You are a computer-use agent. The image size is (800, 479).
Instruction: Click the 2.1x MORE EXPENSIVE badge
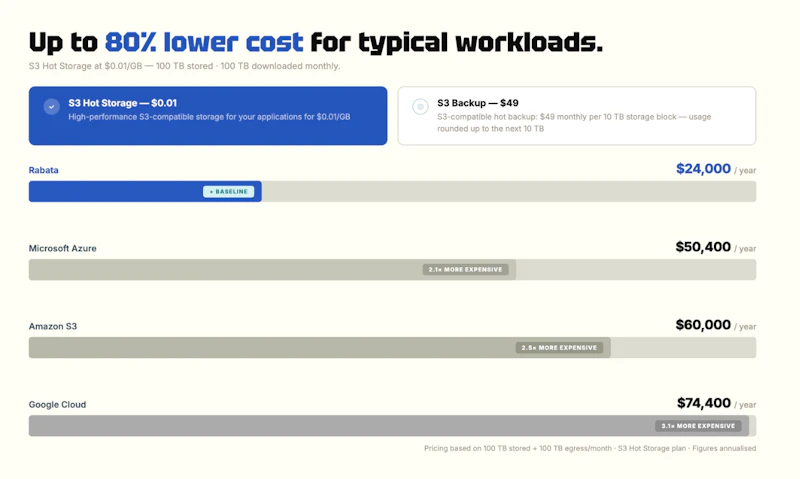(465, 269)
